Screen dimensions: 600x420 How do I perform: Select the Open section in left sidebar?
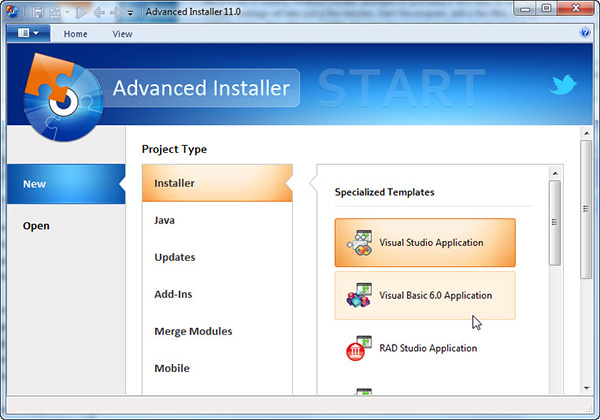click(36, 226)
